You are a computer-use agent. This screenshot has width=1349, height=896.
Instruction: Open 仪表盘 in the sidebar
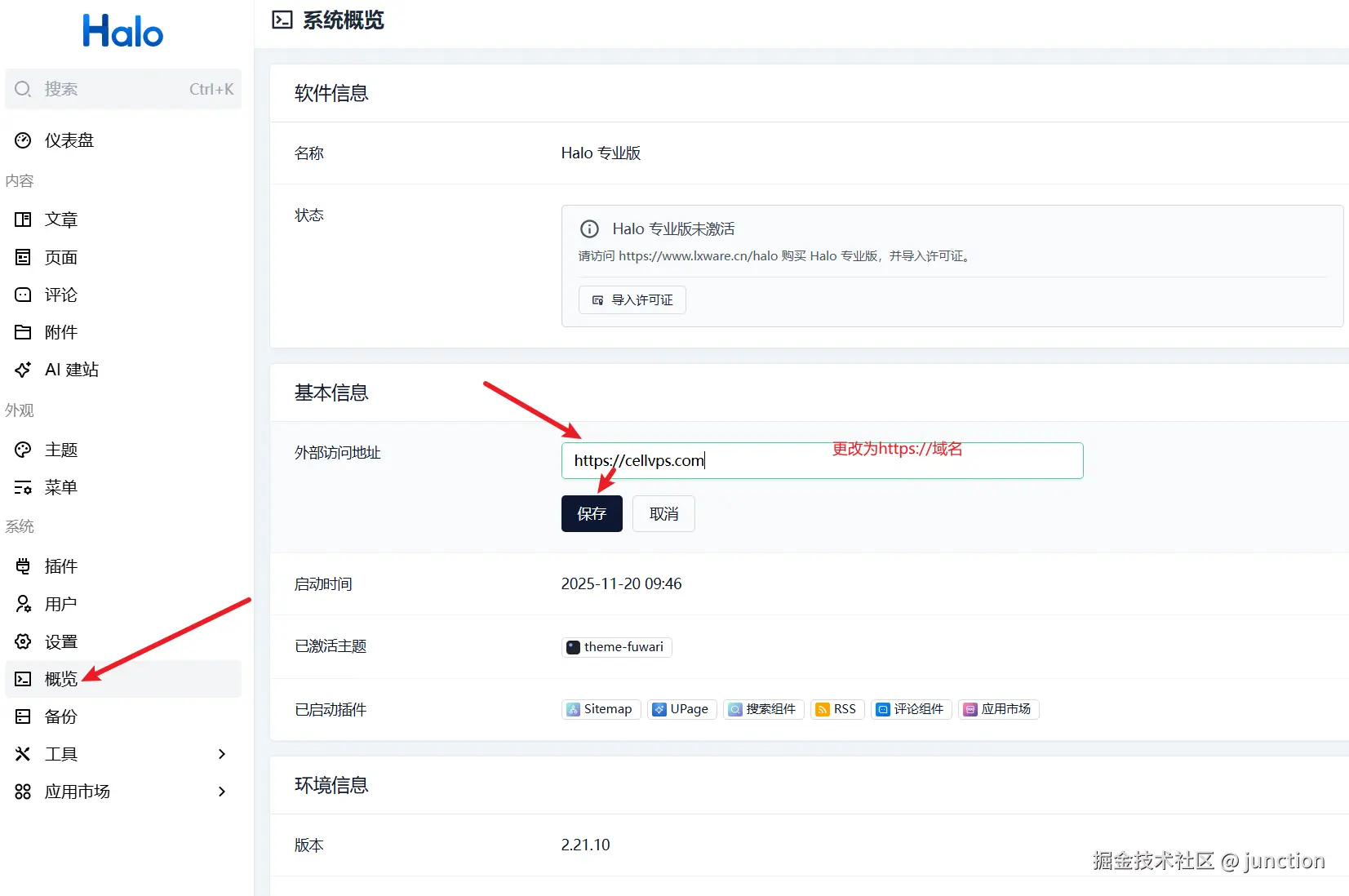[x=123, y=140]
